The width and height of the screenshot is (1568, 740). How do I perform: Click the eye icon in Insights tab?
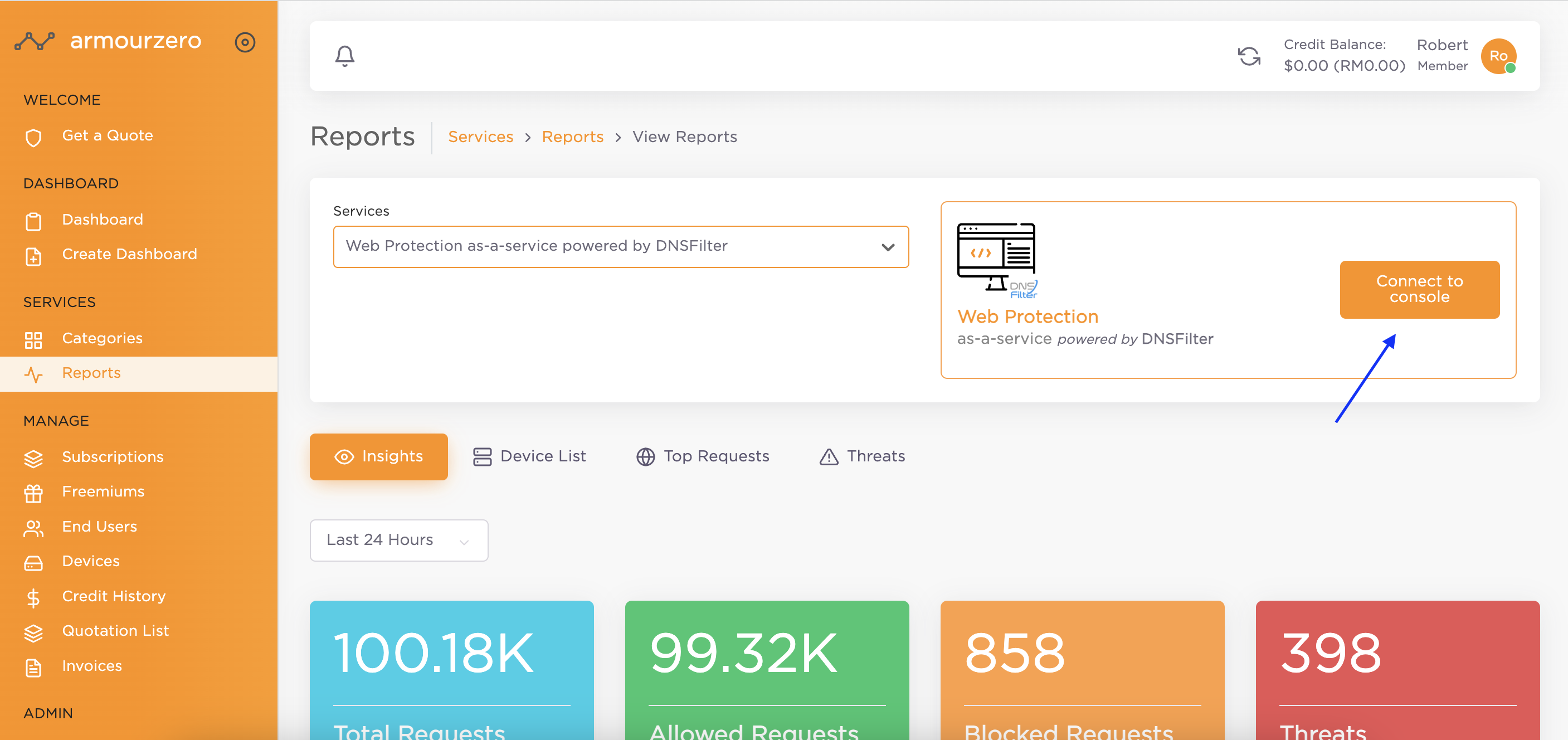(x=344, y=457)
